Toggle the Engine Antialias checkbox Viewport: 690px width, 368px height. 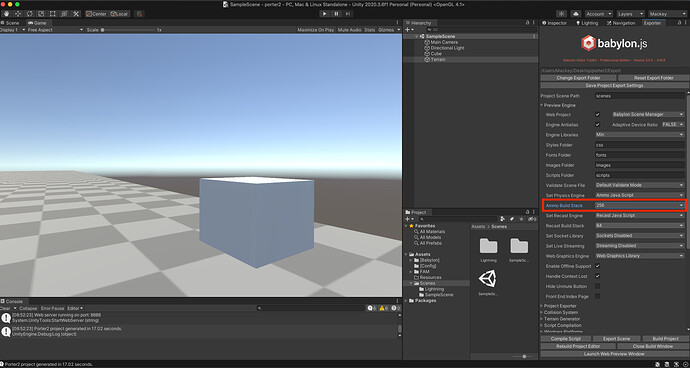click(598, 125)
